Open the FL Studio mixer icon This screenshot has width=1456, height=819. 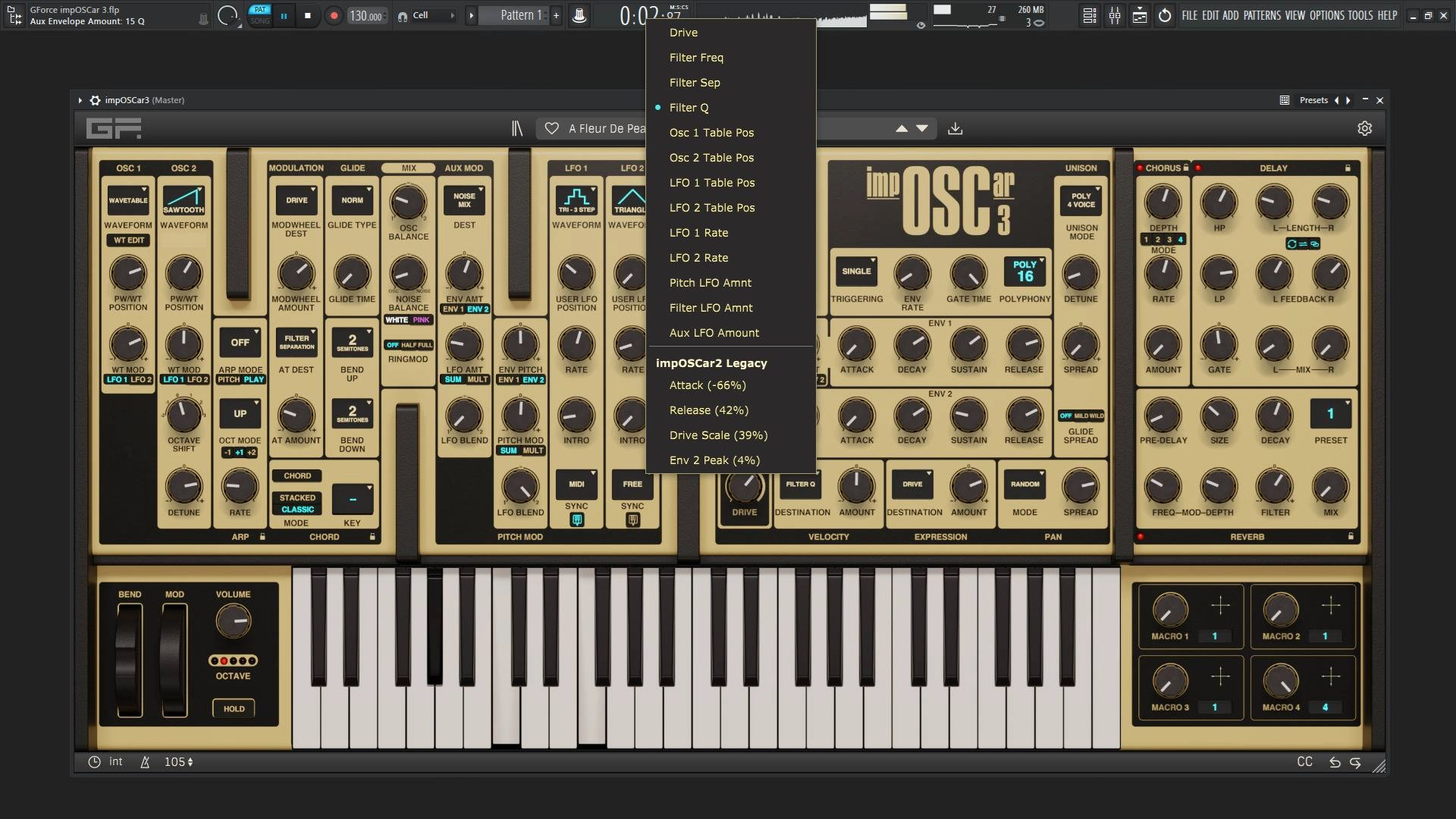[x=1115, y=15]
